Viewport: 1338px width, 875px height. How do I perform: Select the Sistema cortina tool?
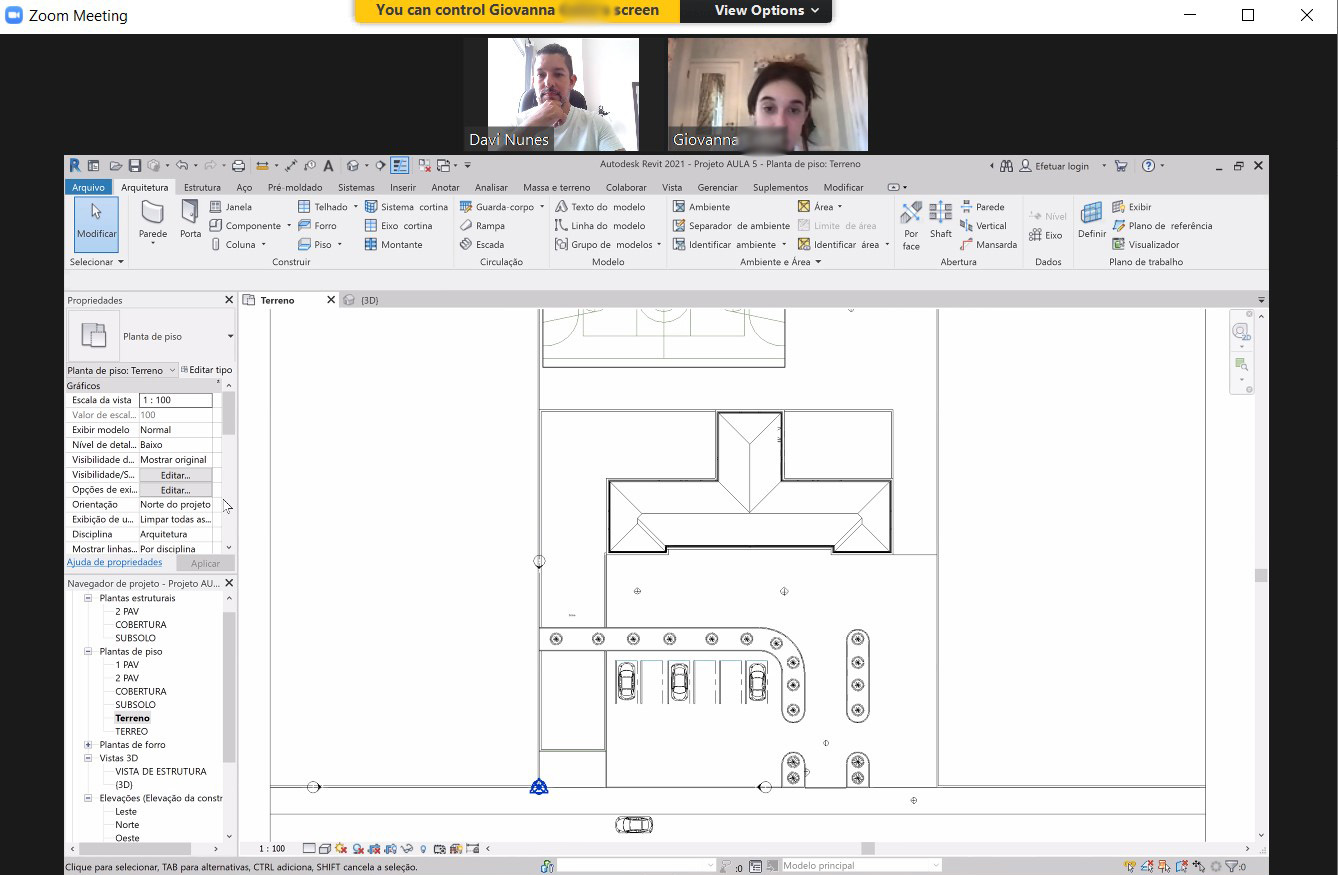tap(405, 207)
